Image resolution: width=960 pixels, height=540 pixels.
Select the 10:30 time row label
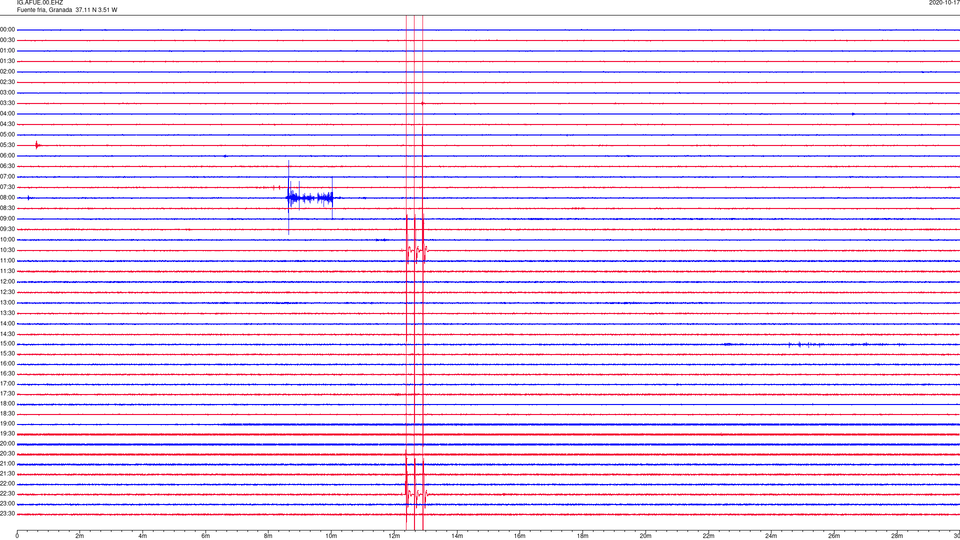7,250
